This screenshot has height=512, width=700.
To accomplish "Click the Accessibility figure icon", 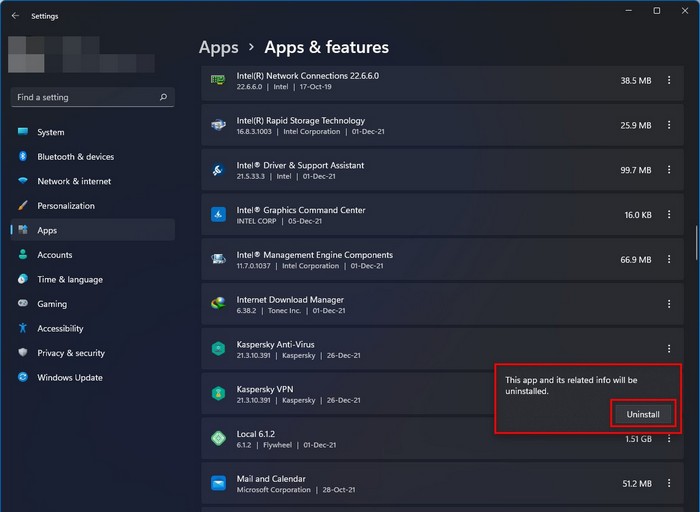I will click(x=22, y=329).
